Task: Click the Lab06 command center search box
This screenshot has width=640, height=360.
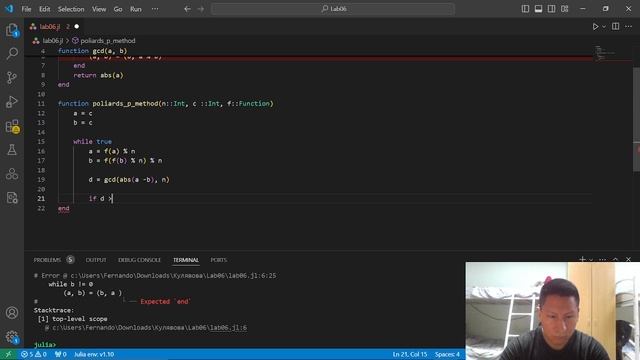Action: (x=333, y=9)
